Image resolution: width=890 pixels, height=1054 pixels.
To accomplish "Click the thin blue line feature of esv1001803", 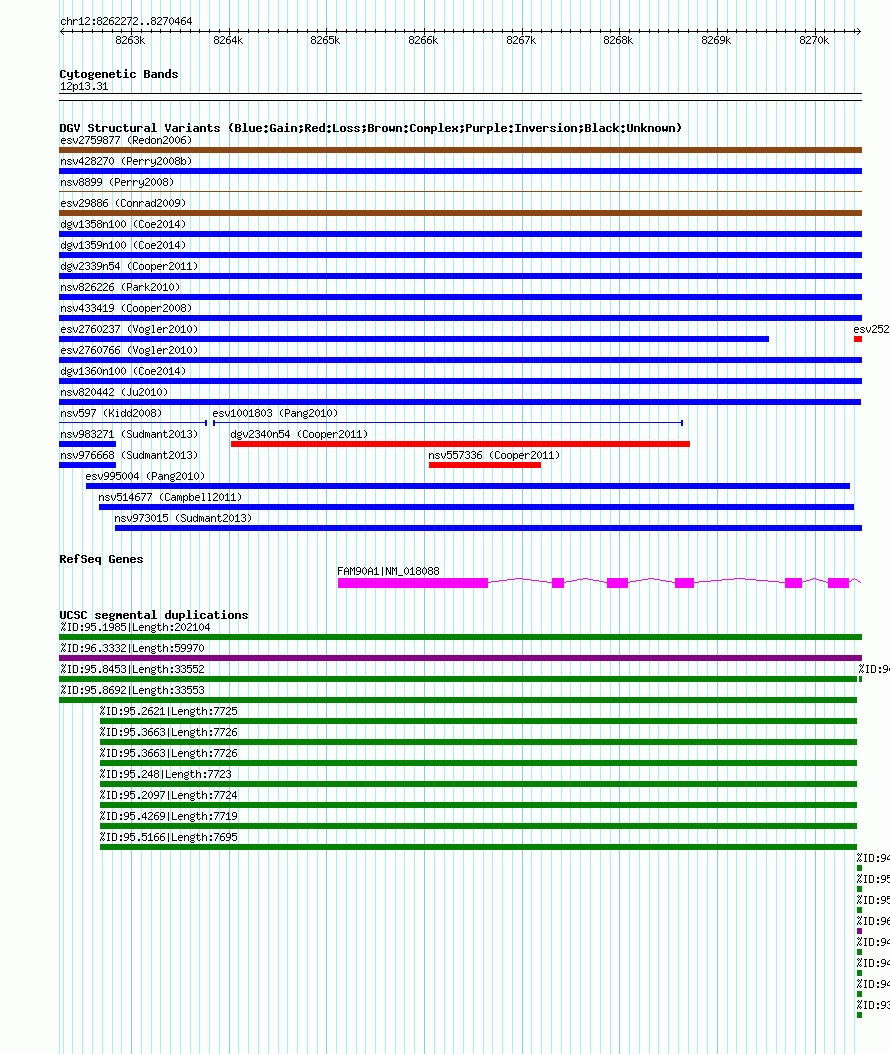I will tap(448, 423).
